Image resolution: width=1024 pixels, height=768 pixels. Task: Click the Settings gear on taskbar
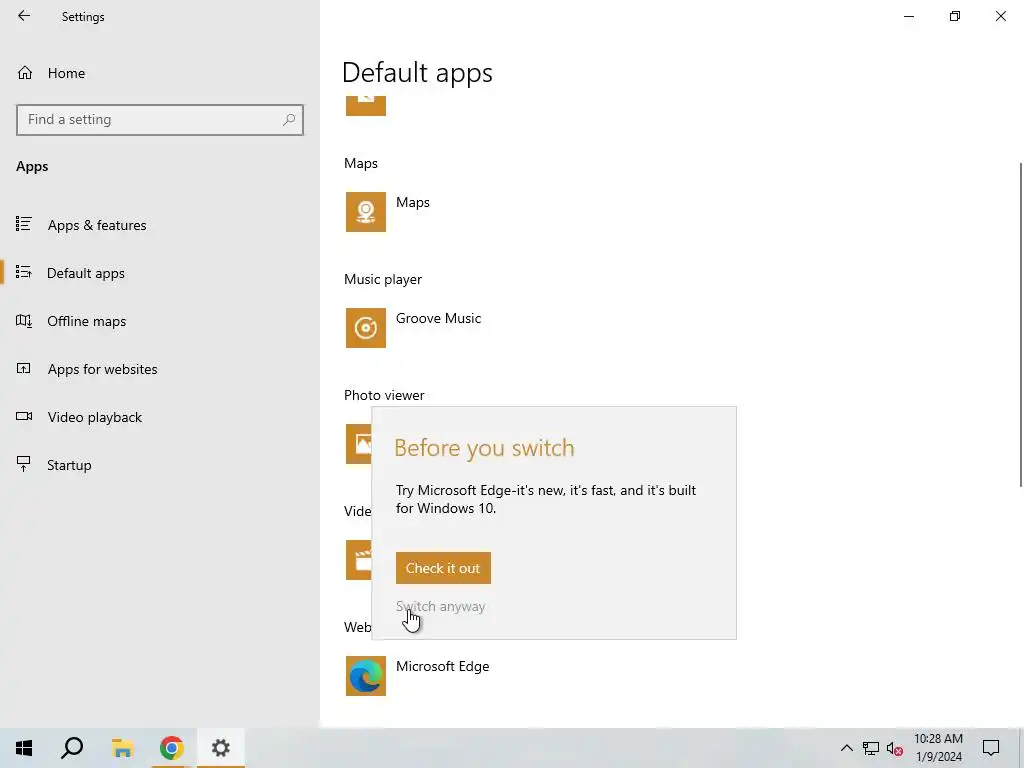221,748
